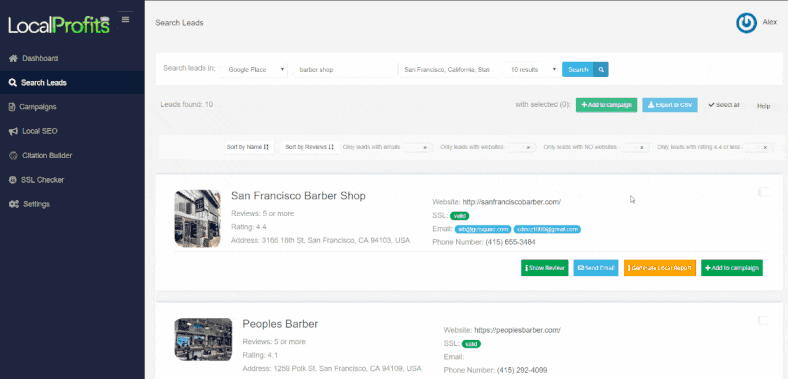Image resolution: width=788 pixels, height=379 pixels.
Task: Click Show Review button
Action: pyautogui.click(x=545, y=268)
